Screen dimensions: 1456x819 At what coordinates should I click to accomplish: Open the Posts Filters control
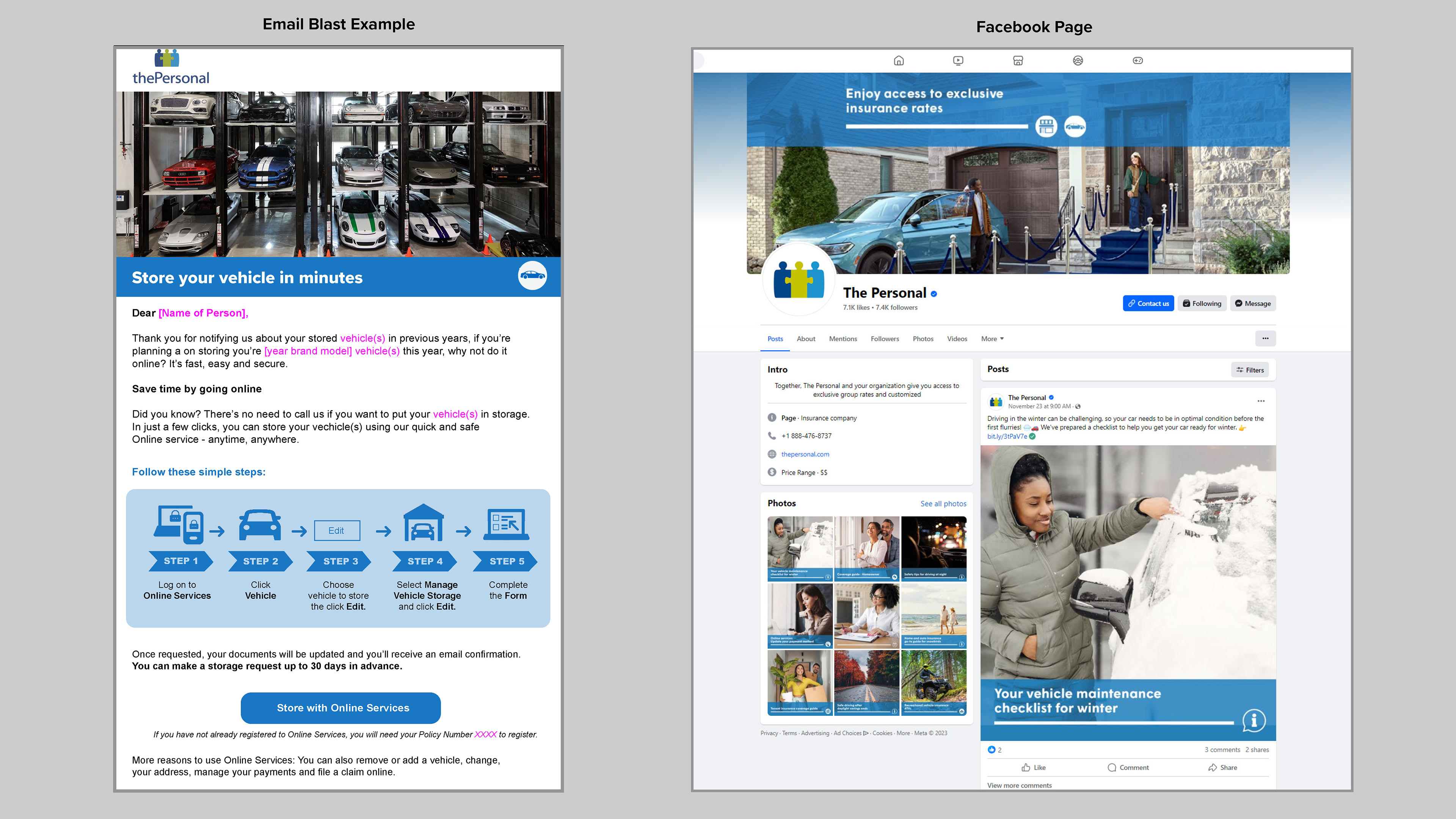(1250, 370)
